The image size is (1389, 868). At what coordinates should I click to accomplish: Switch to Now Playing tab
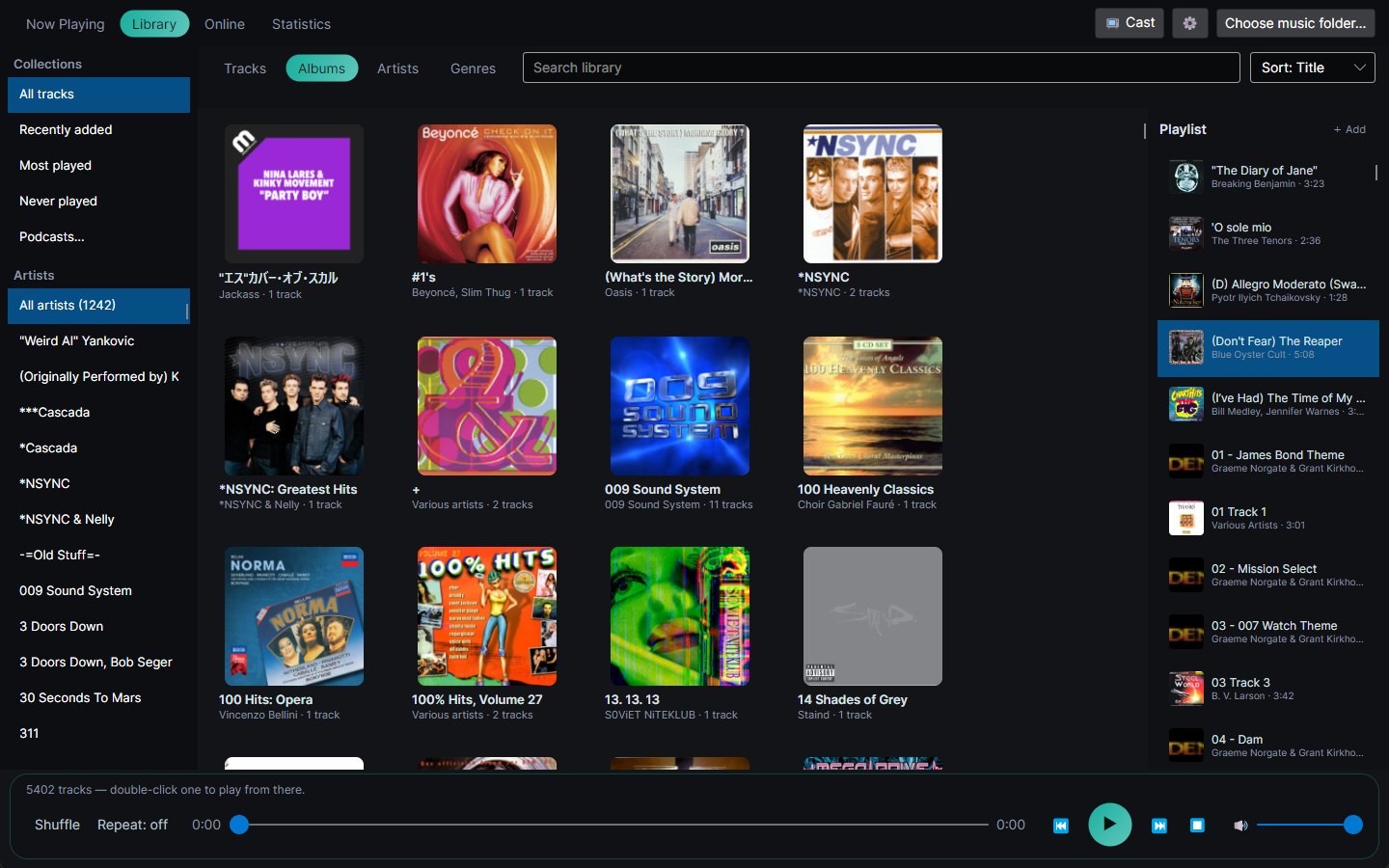(x=65, y=24)
